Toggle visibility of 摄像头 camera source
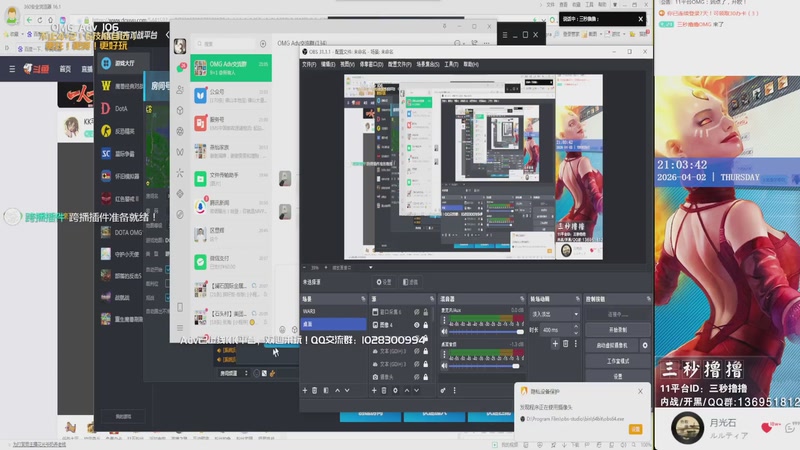Screen dimensions: 800x450 pyautogui.click(x=416, y=377)
